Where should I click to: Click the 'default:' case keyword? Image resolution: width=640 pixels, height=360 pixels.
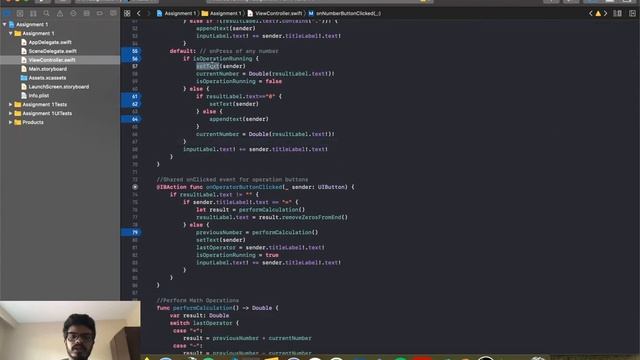click(x=183, y=51)
